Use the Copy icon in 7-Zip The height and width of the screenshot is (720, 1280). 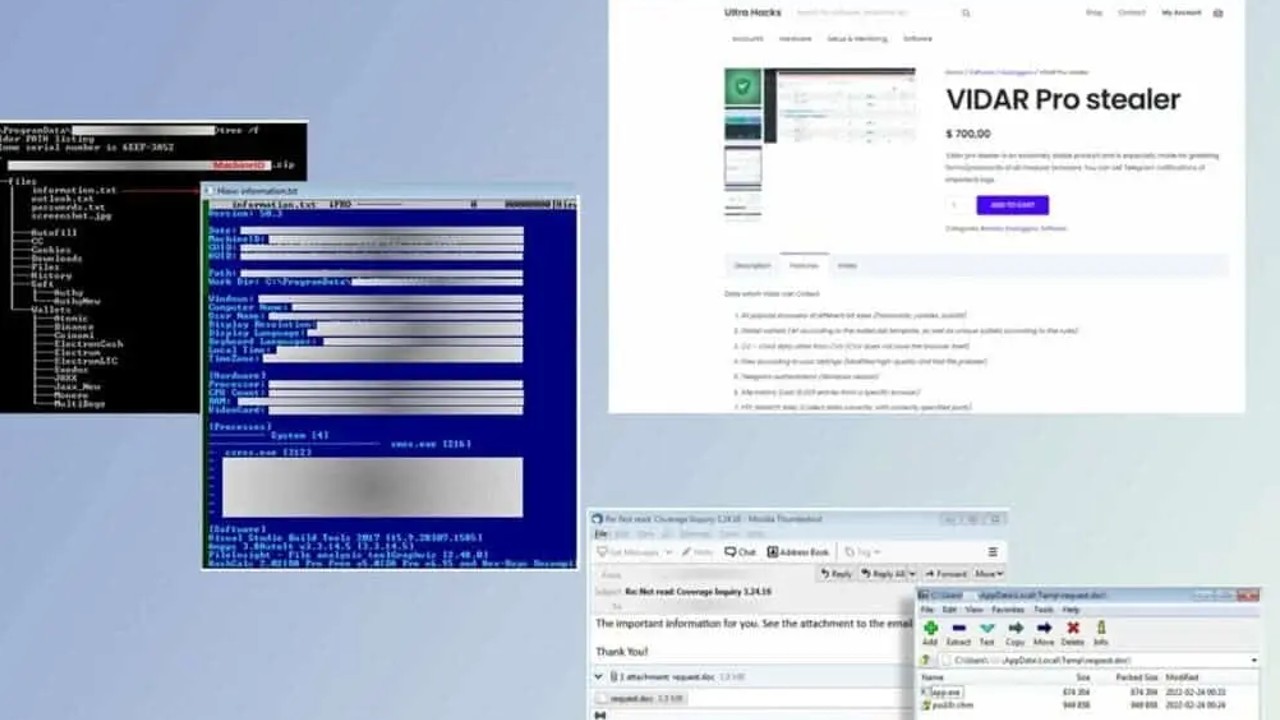1016,627
